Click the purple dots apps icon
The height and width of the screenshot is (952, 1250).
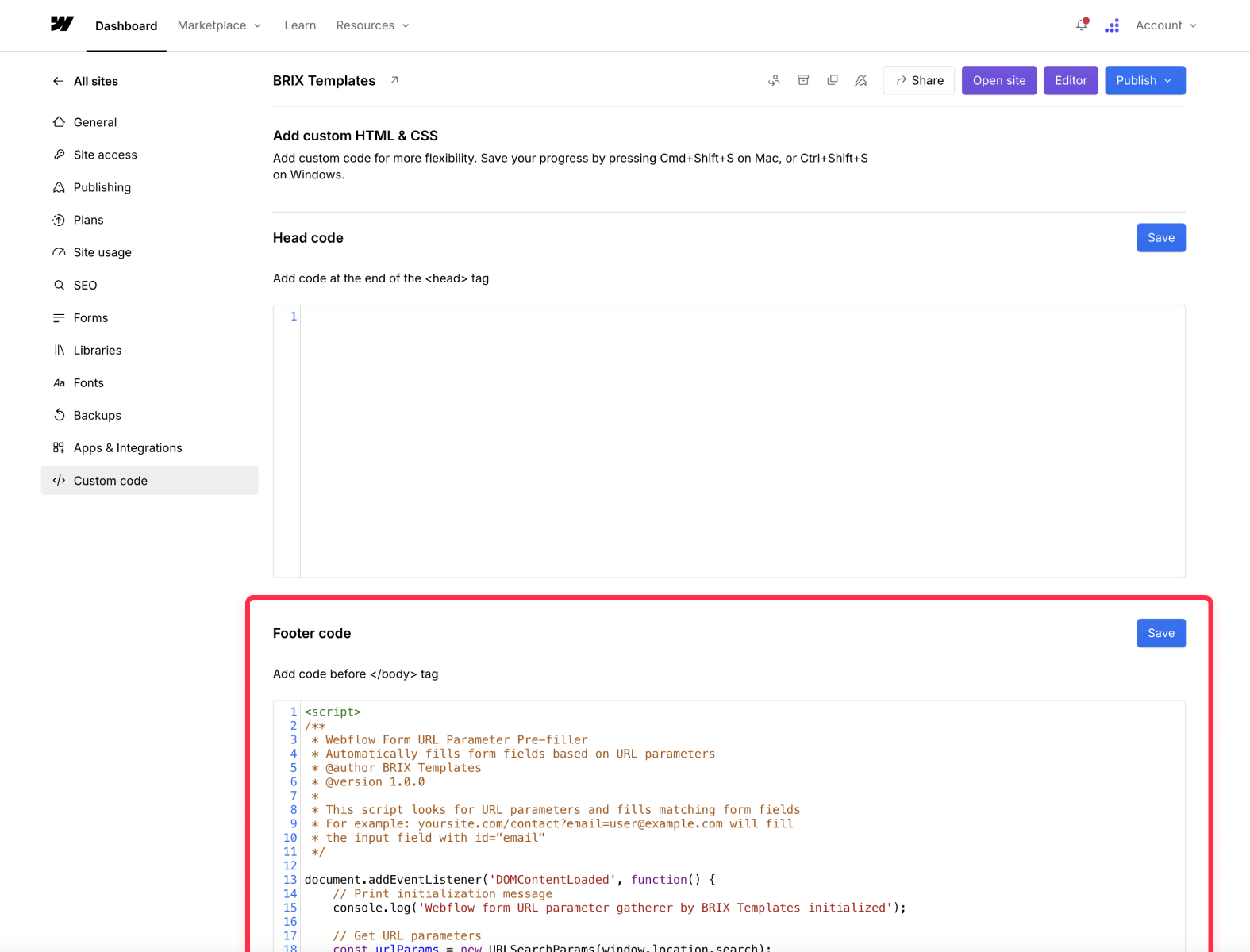[x=1112, y=25]
